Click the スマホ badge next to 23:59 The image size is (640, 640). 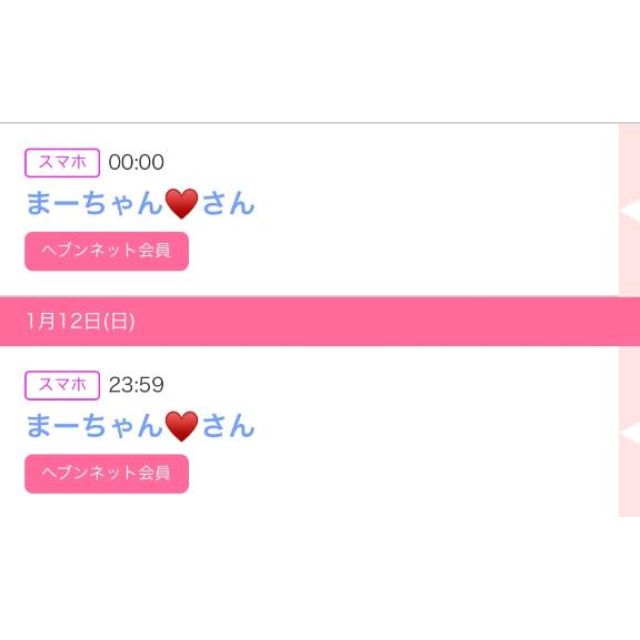click(62, 385)
